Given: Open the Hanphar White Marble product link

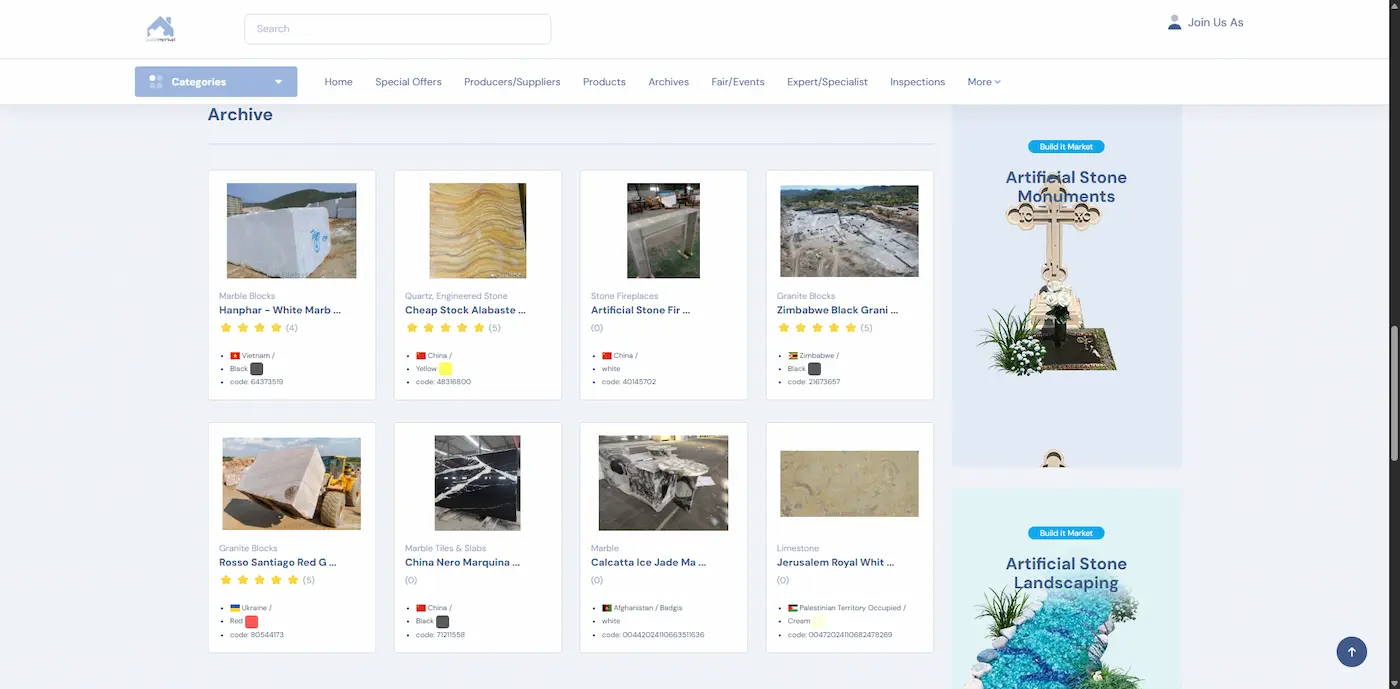Looking at the screenshot, I should click(x=280, y=310).
